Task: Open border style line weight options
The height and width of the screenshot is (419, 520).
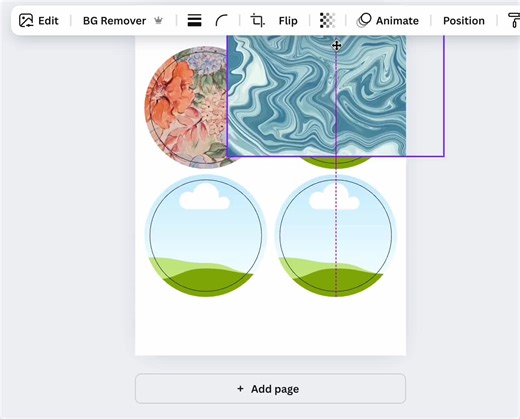Action: point(194,21)
